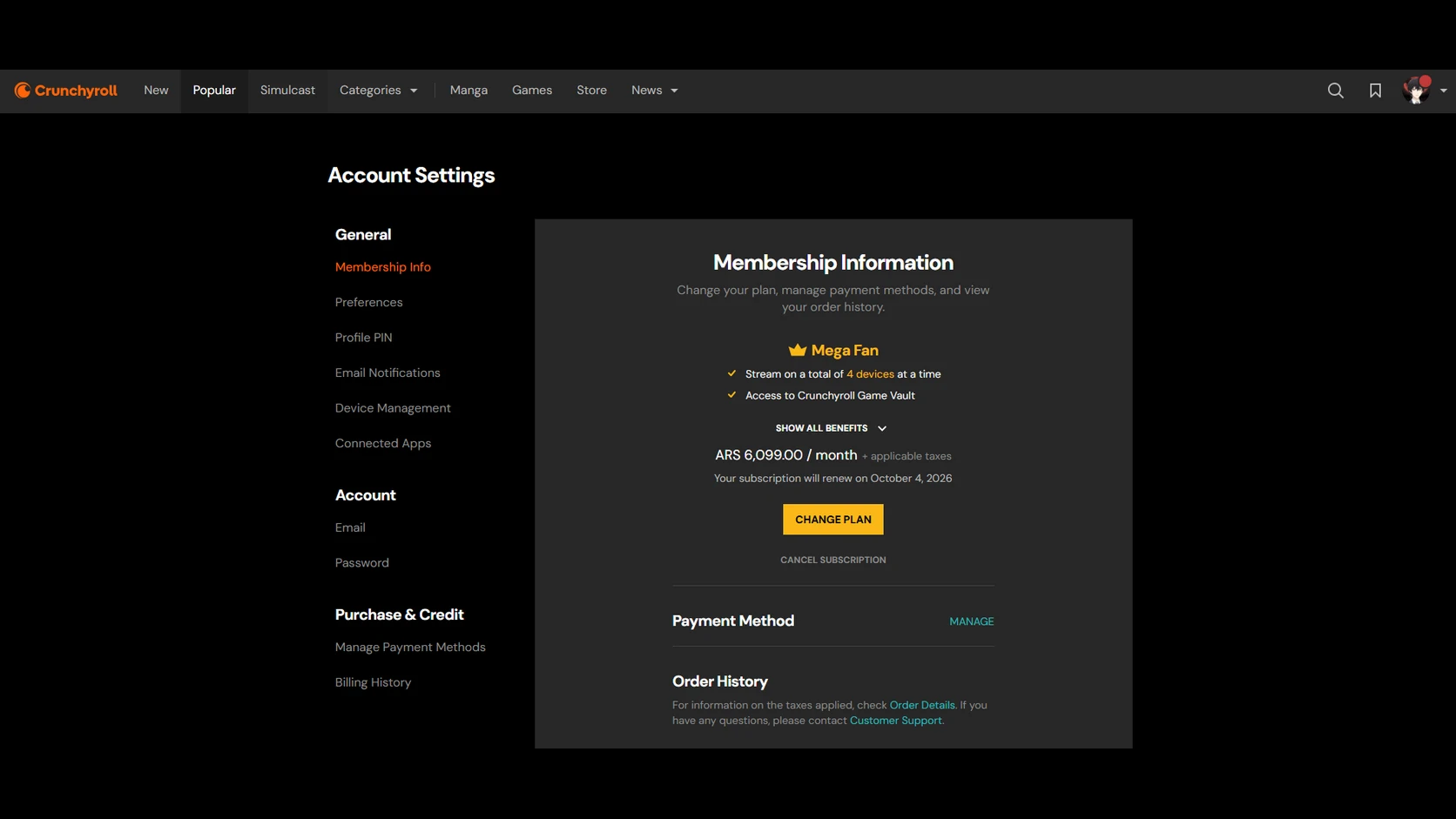The width and height of the screenshot is (1456, 819).
Task: Visit the Store link
Action: (591, 91)
